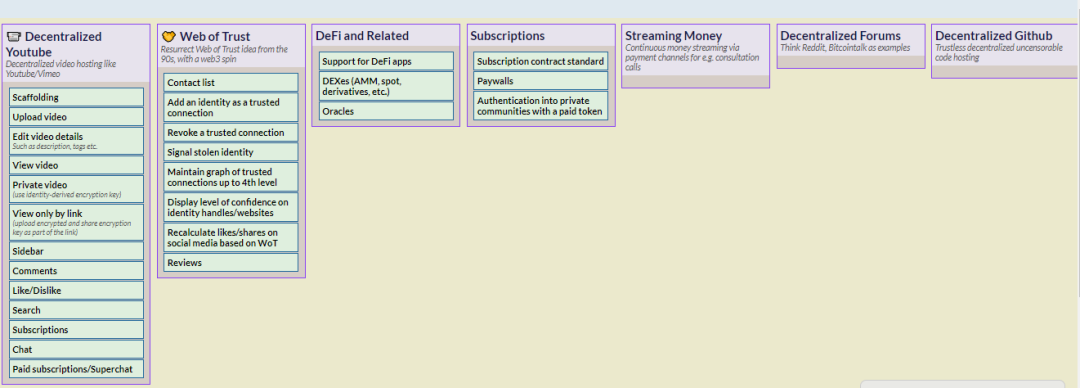Click the Like/Dislike card

point(76,290)
